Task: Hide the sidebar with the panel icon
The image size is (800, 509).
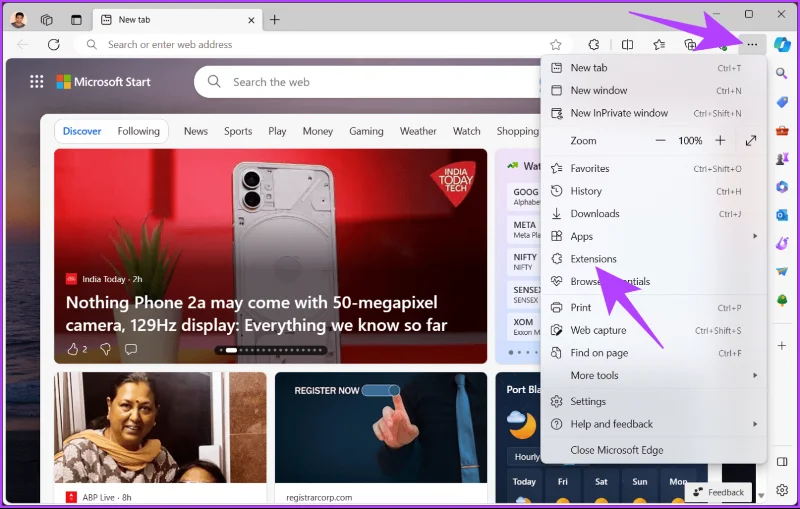Action: point(782,462)
